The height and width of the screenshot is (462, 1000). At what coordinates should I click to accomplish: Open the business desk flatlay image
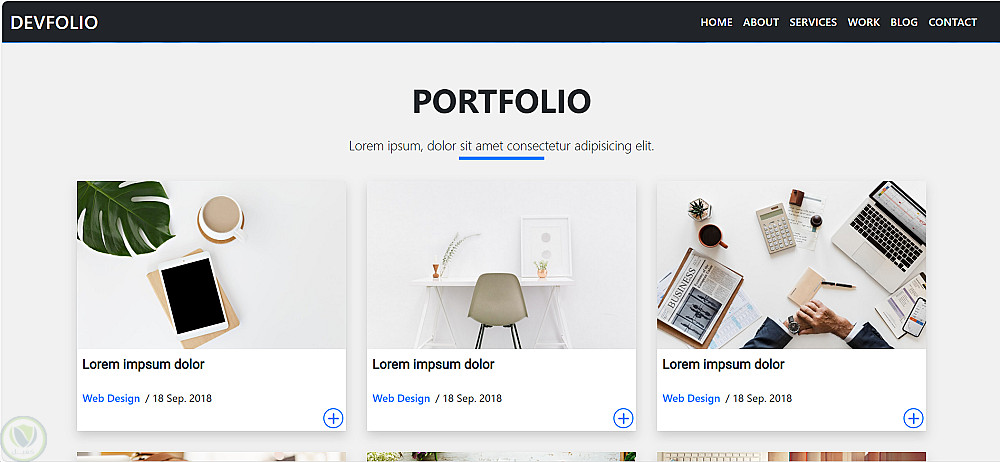791,265
